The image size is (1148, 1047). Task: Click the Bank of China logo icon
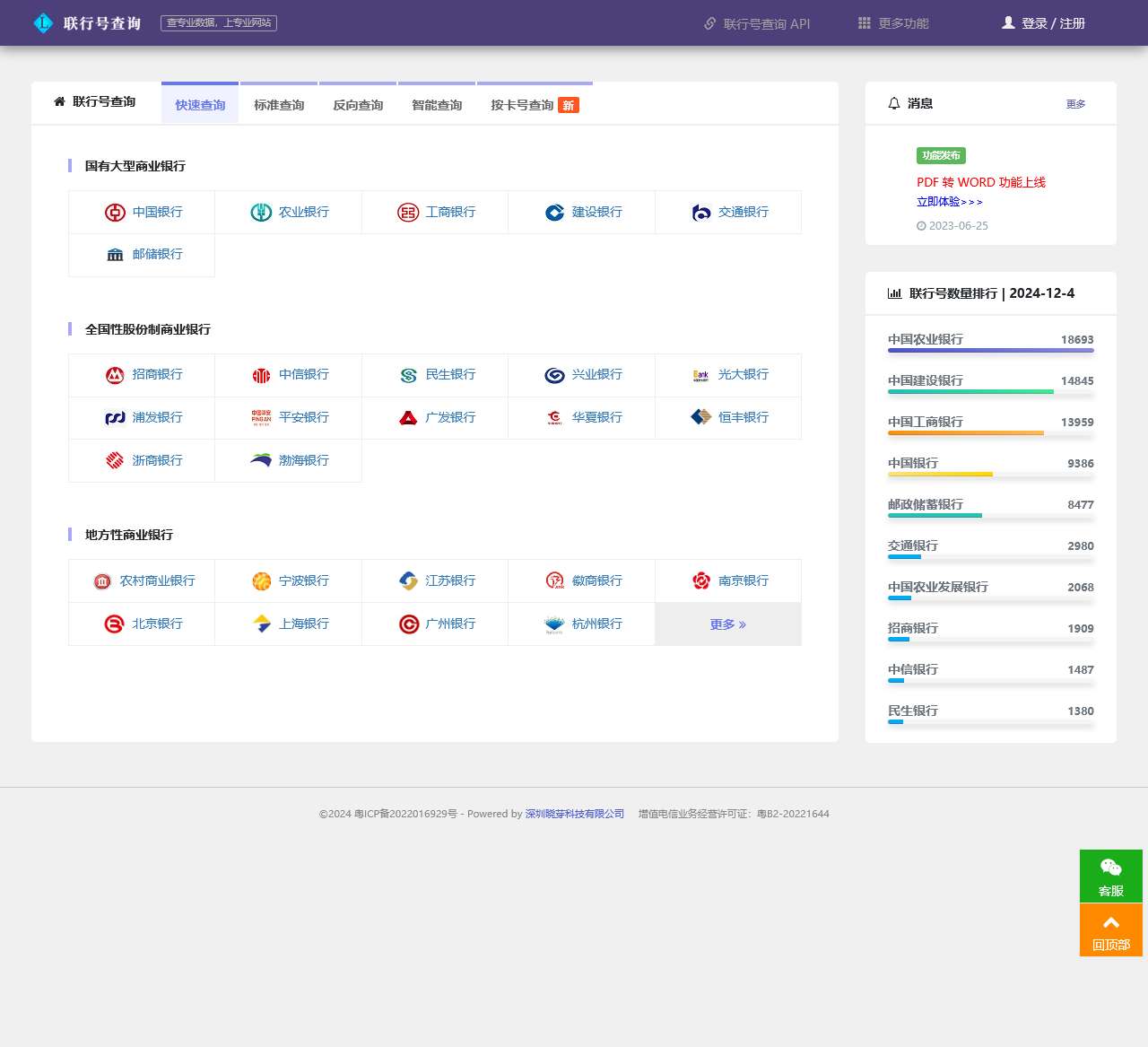click(x=115, y=213)
